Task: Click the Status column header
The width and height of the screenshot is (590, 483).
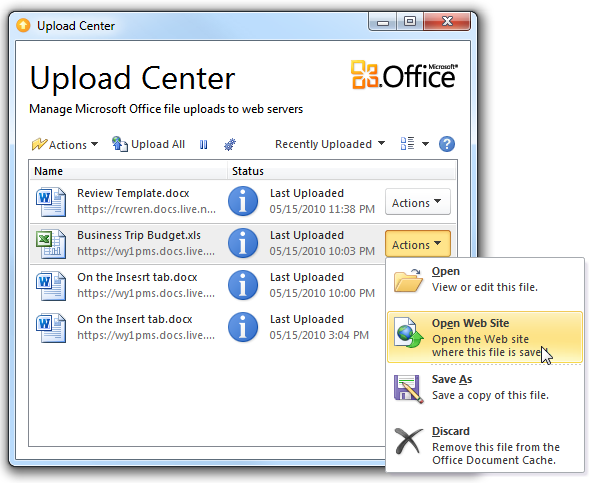Action: click(342, 171)
